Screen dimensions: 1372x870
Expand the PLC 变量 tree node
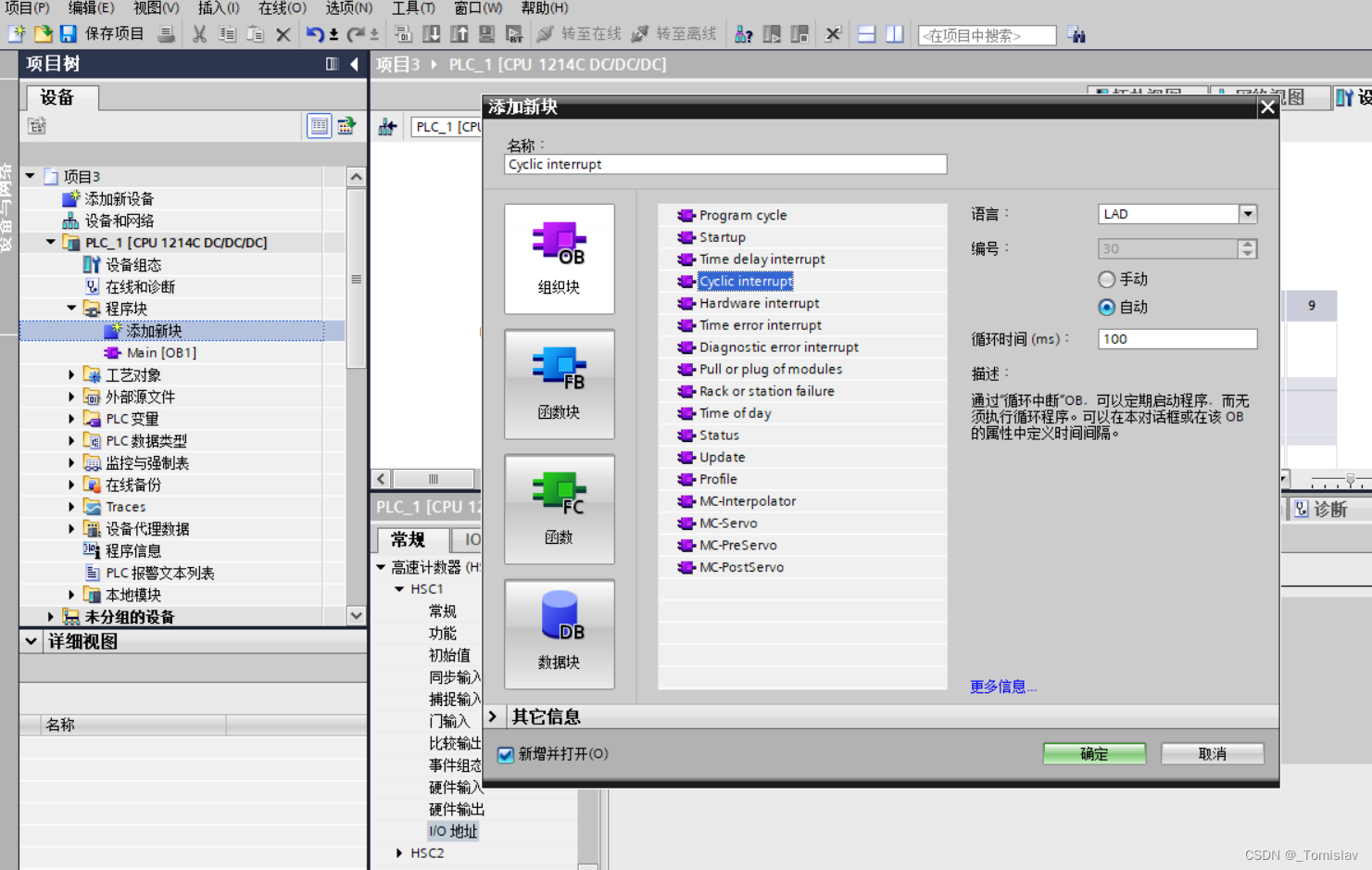[x=71, y=418]
